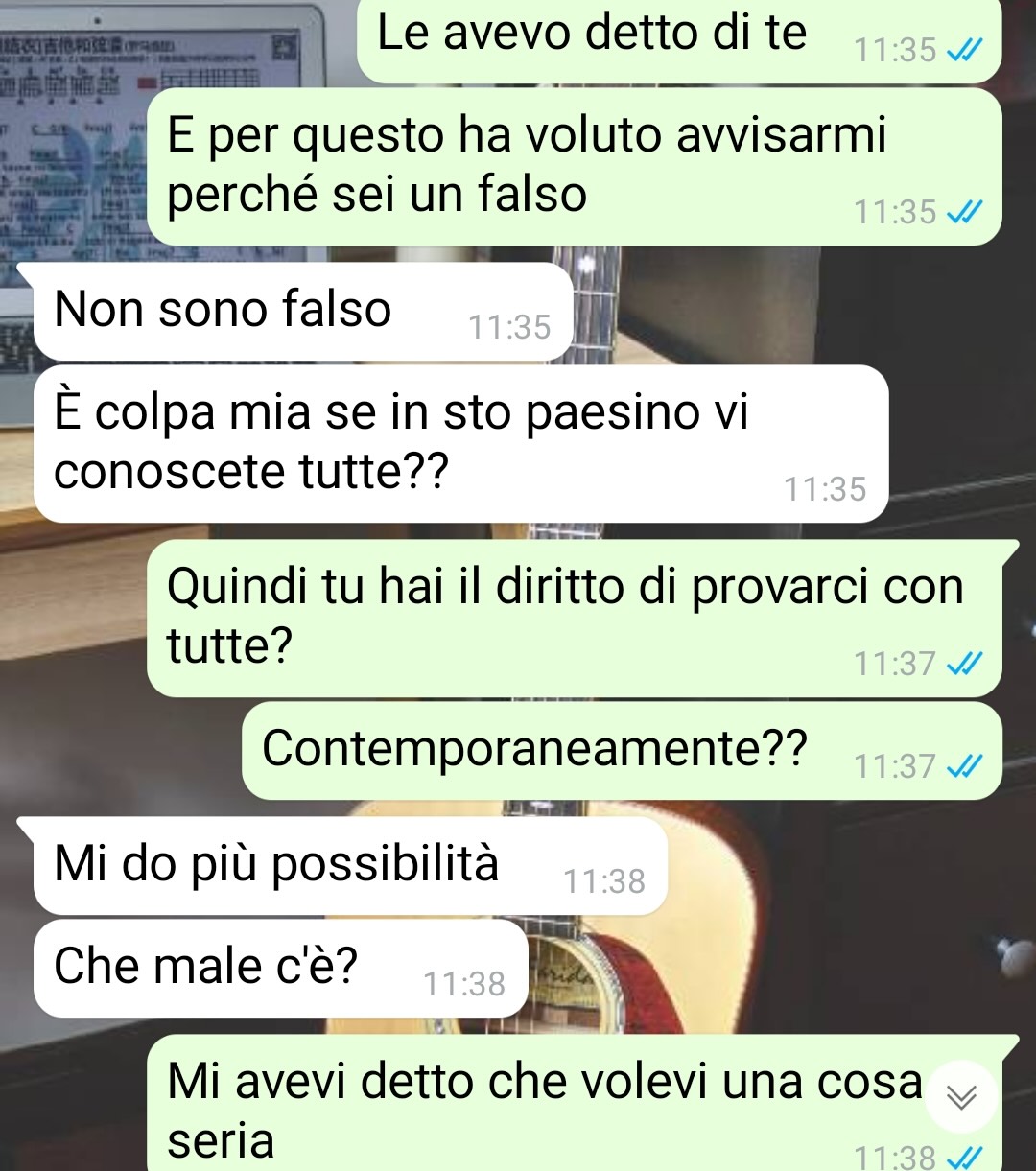Tap the blue double ticks on 'Contemporaneamente??'

click(964, 767)
